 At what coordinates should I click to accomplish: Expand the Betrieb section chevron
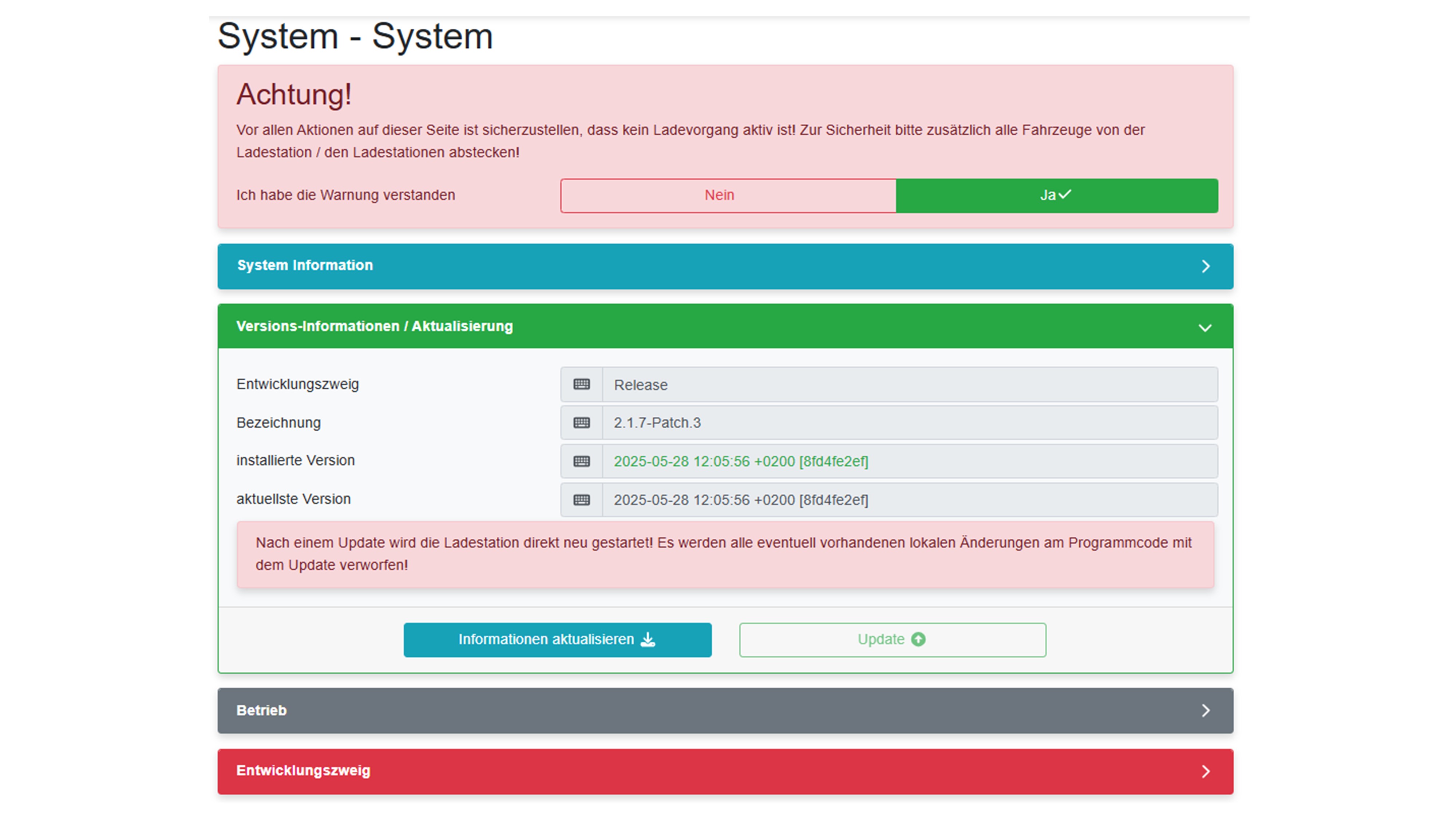pyautogui.click(x=1205, y=711)
